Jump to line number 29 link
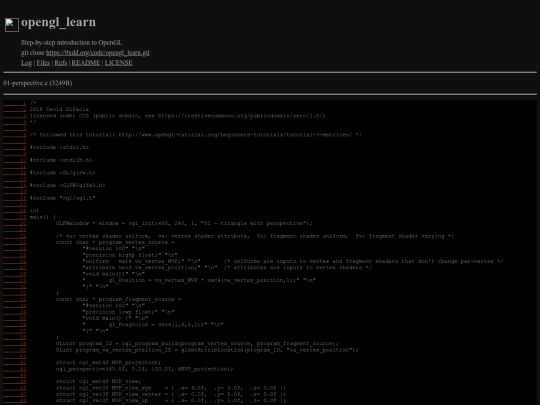This screenshot has height=405, width=540. pos(15,280)
